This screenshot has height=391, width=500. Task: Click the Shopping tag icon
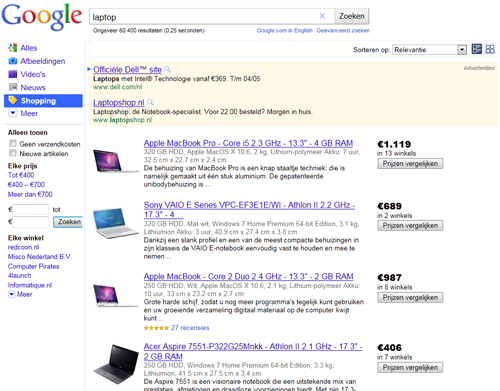(x=13, y=100)
